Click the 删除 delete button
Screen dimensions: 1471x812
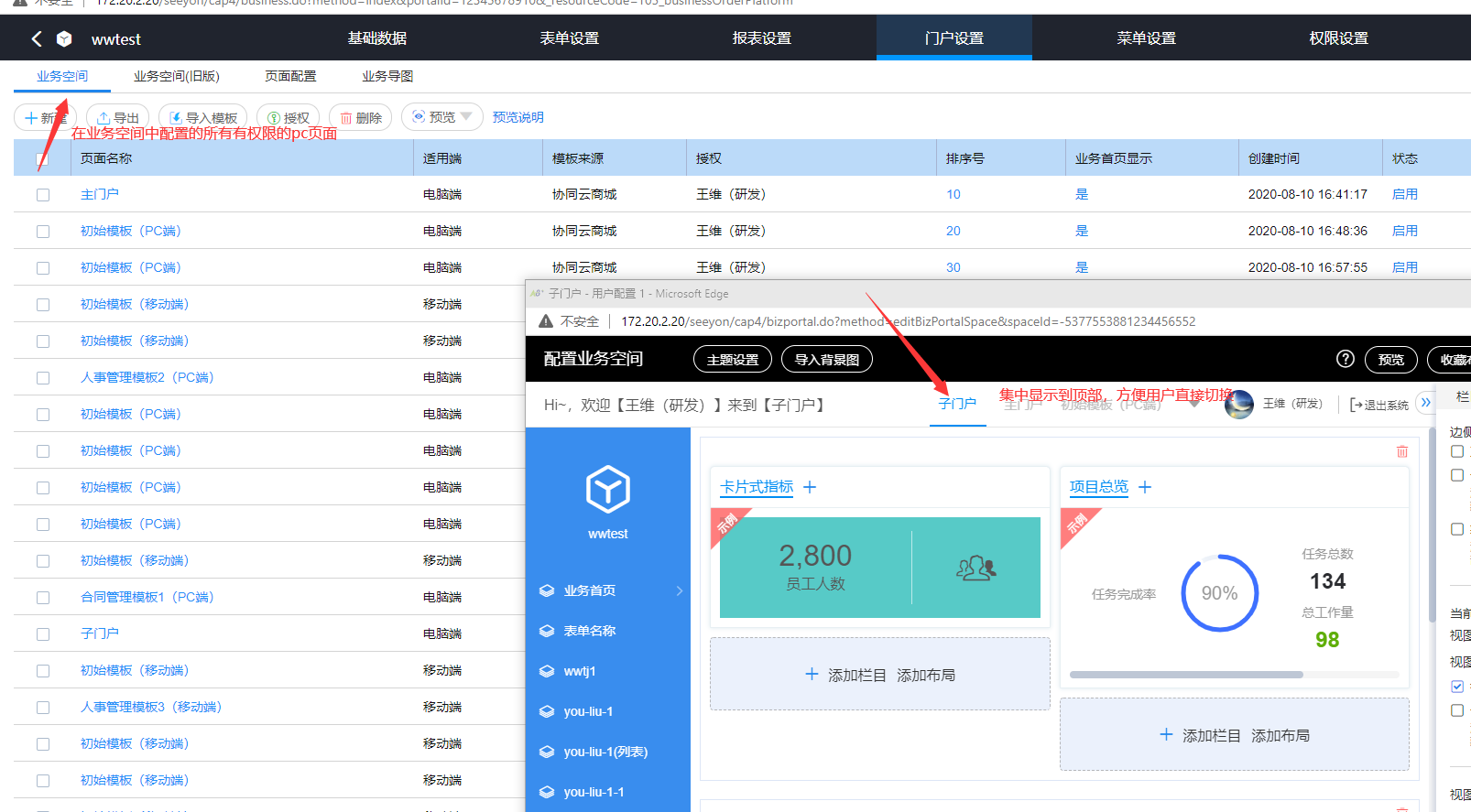click(x=361, y=118)
